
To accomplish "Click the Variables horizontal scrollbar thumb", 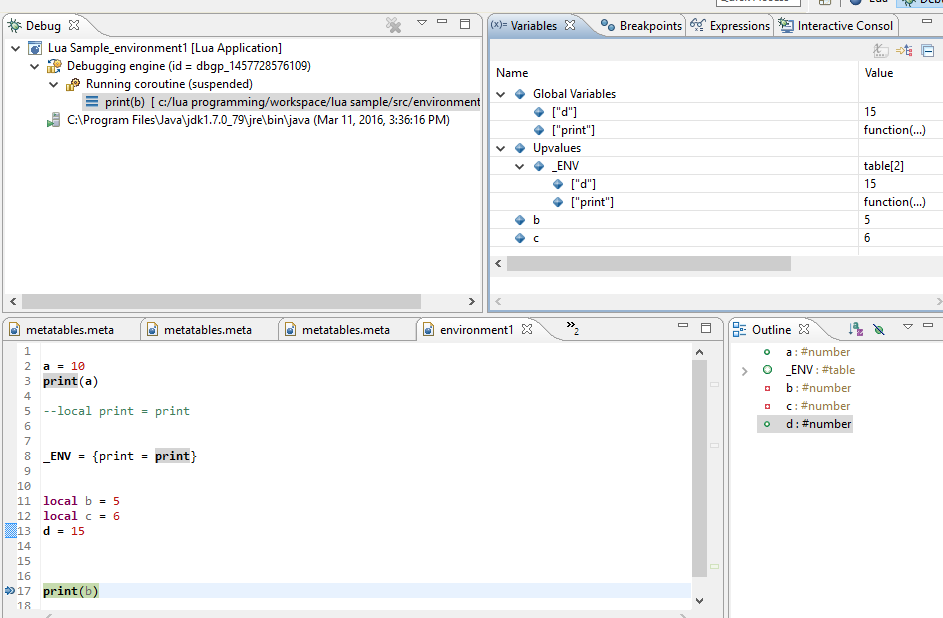I will point(648,263).
